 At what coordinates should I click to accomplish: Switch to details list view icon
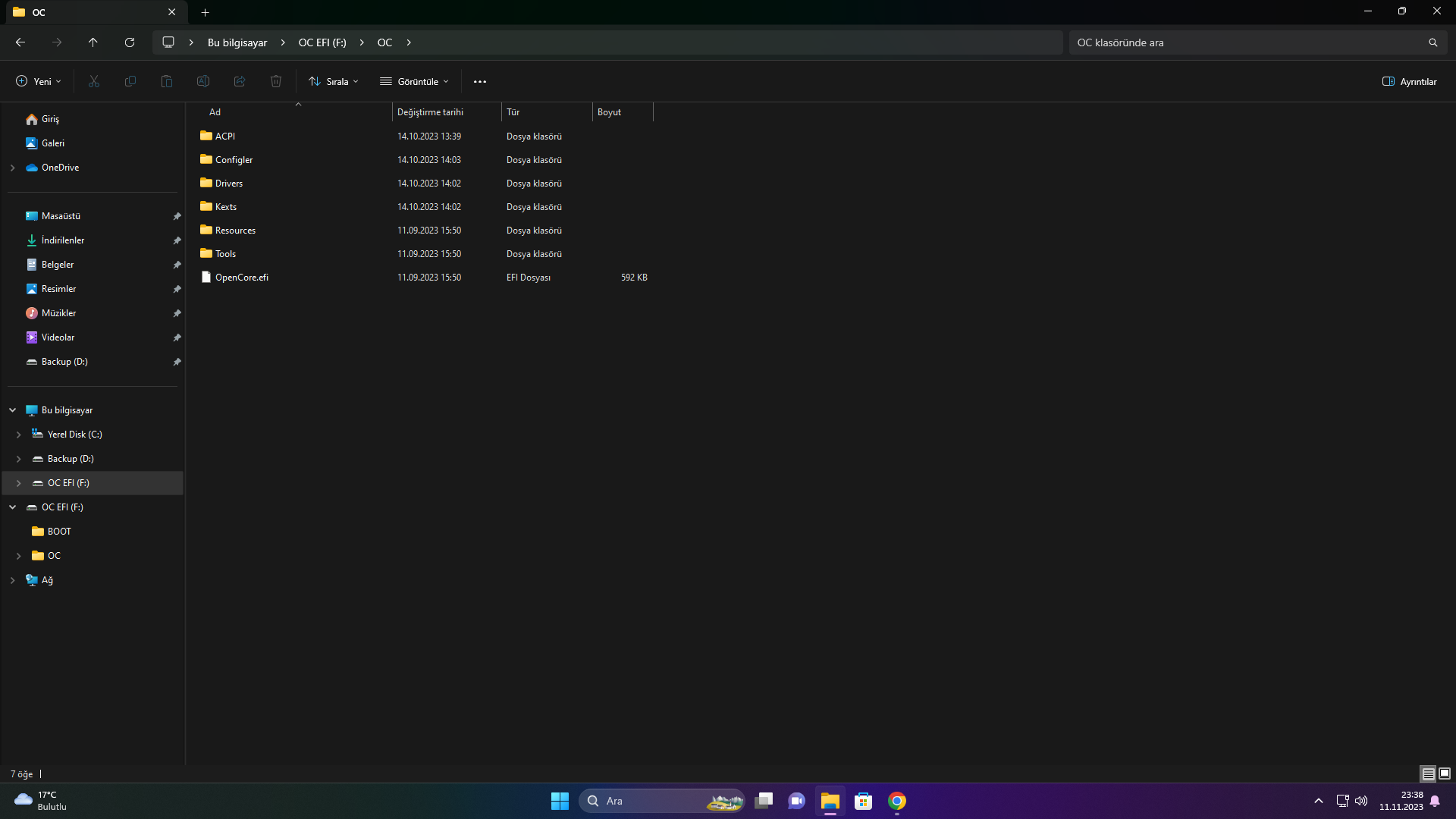click(x=1428, y=773)
